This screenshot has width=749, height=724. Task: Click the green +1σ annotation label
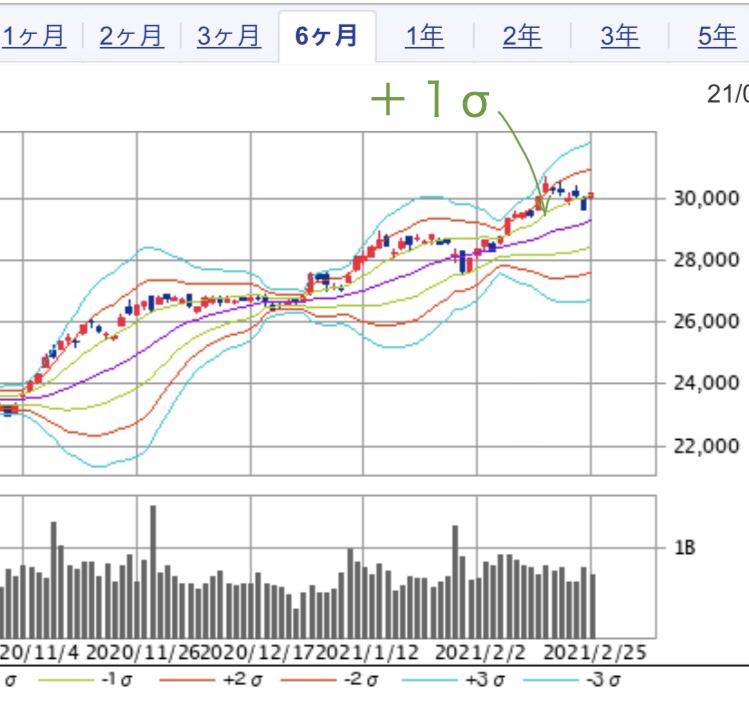pyautogui.click(x=430, y=101)
